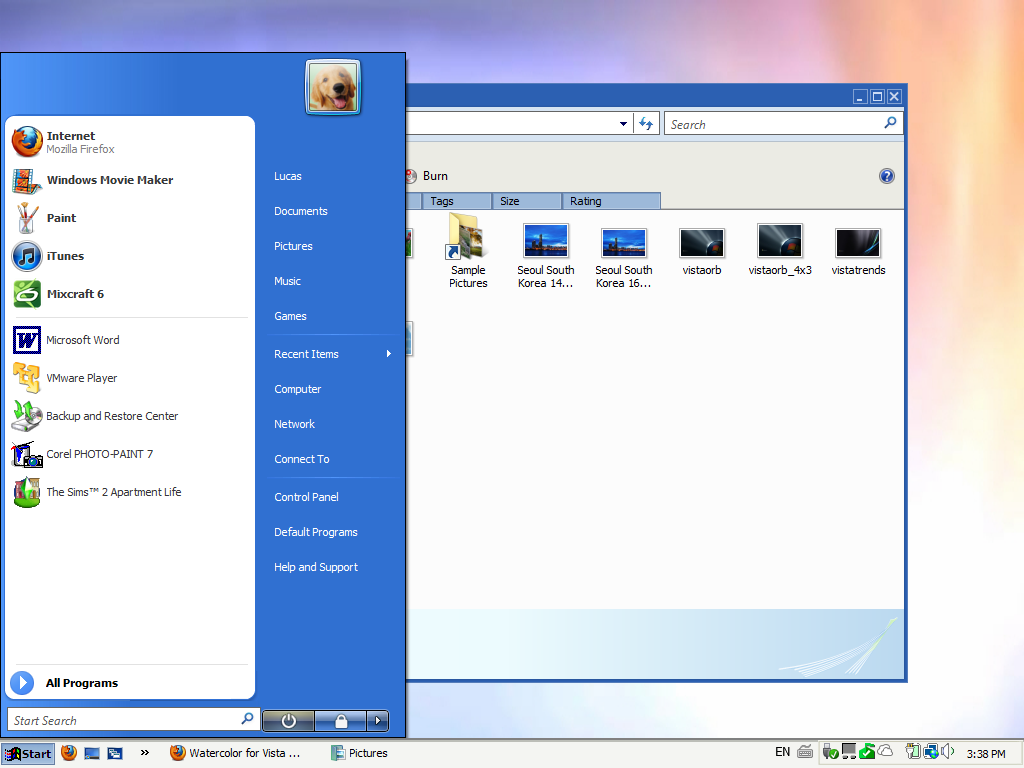Select the vistaorb image file
1024x768 pixels.
click(702, 252)
